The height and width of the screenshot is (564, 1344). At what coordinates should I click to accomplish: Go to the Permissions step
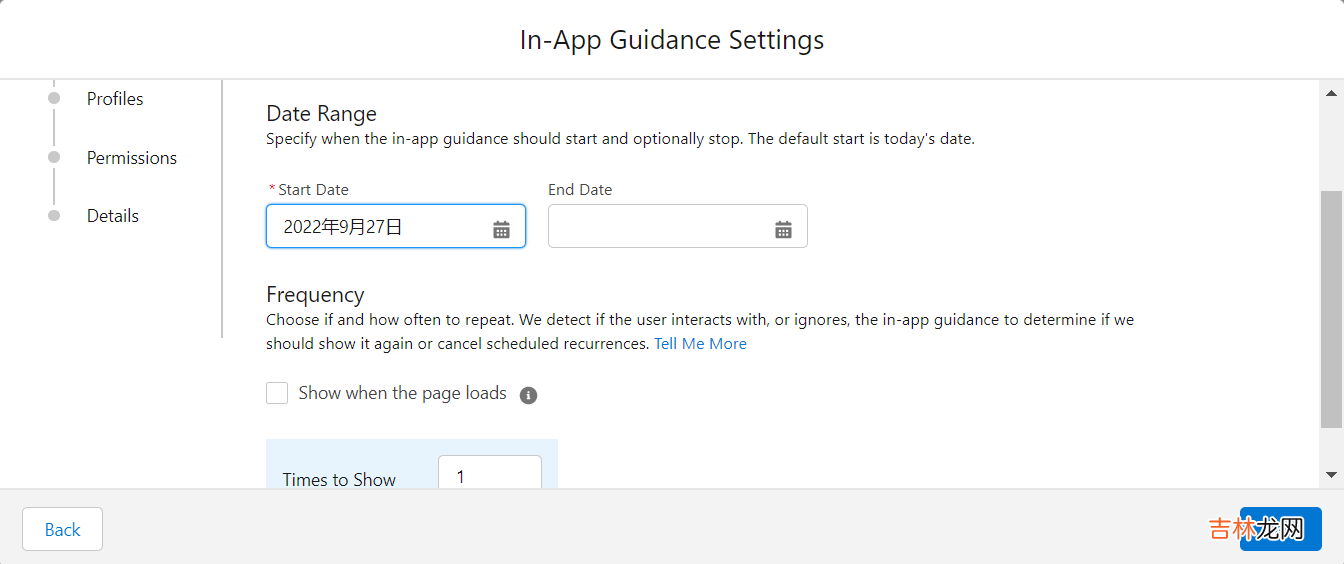pyautogui.click(x=132, y=158)
